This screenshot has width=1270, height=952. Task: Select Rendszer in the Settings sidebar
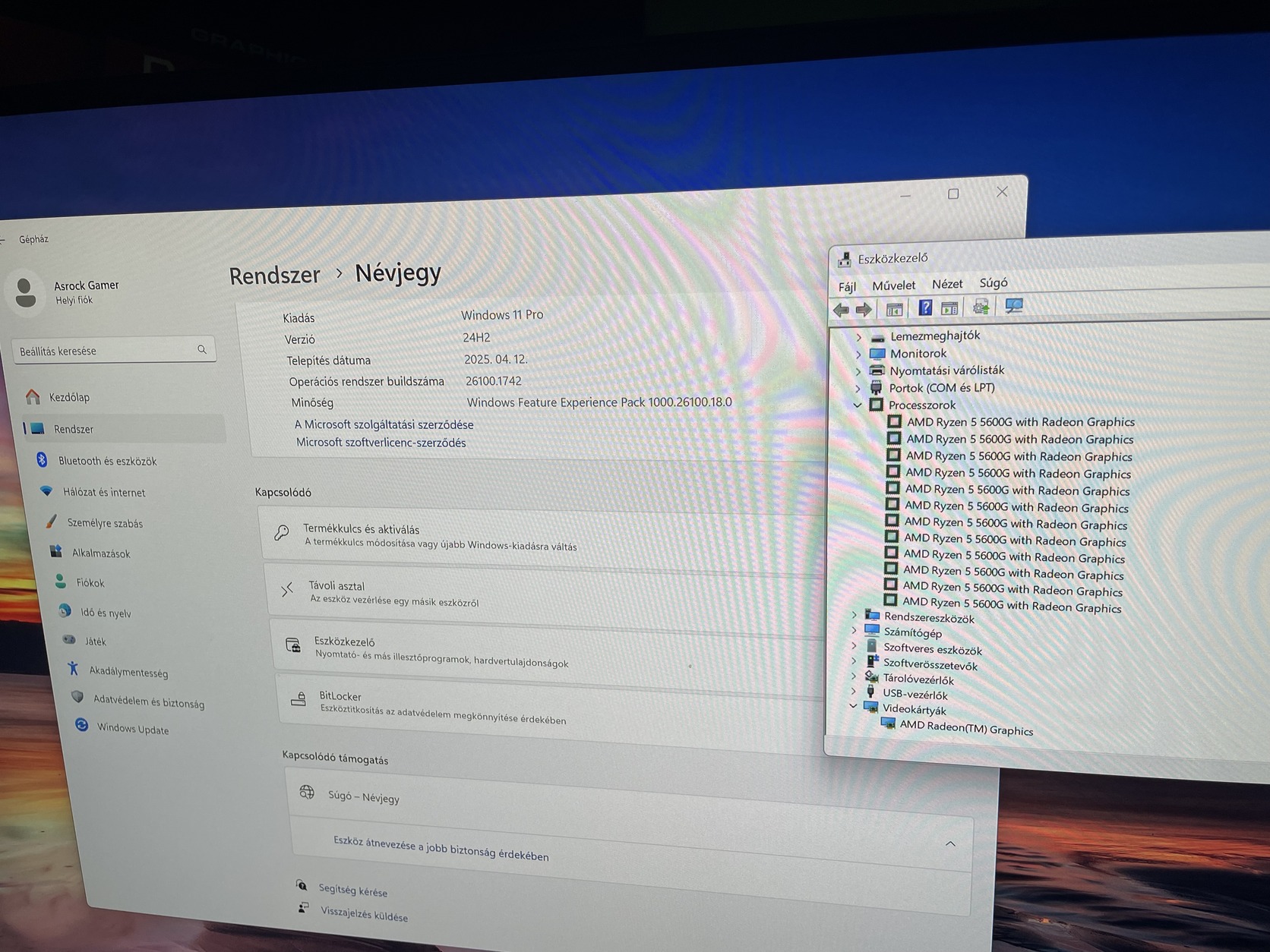(125, 429)
